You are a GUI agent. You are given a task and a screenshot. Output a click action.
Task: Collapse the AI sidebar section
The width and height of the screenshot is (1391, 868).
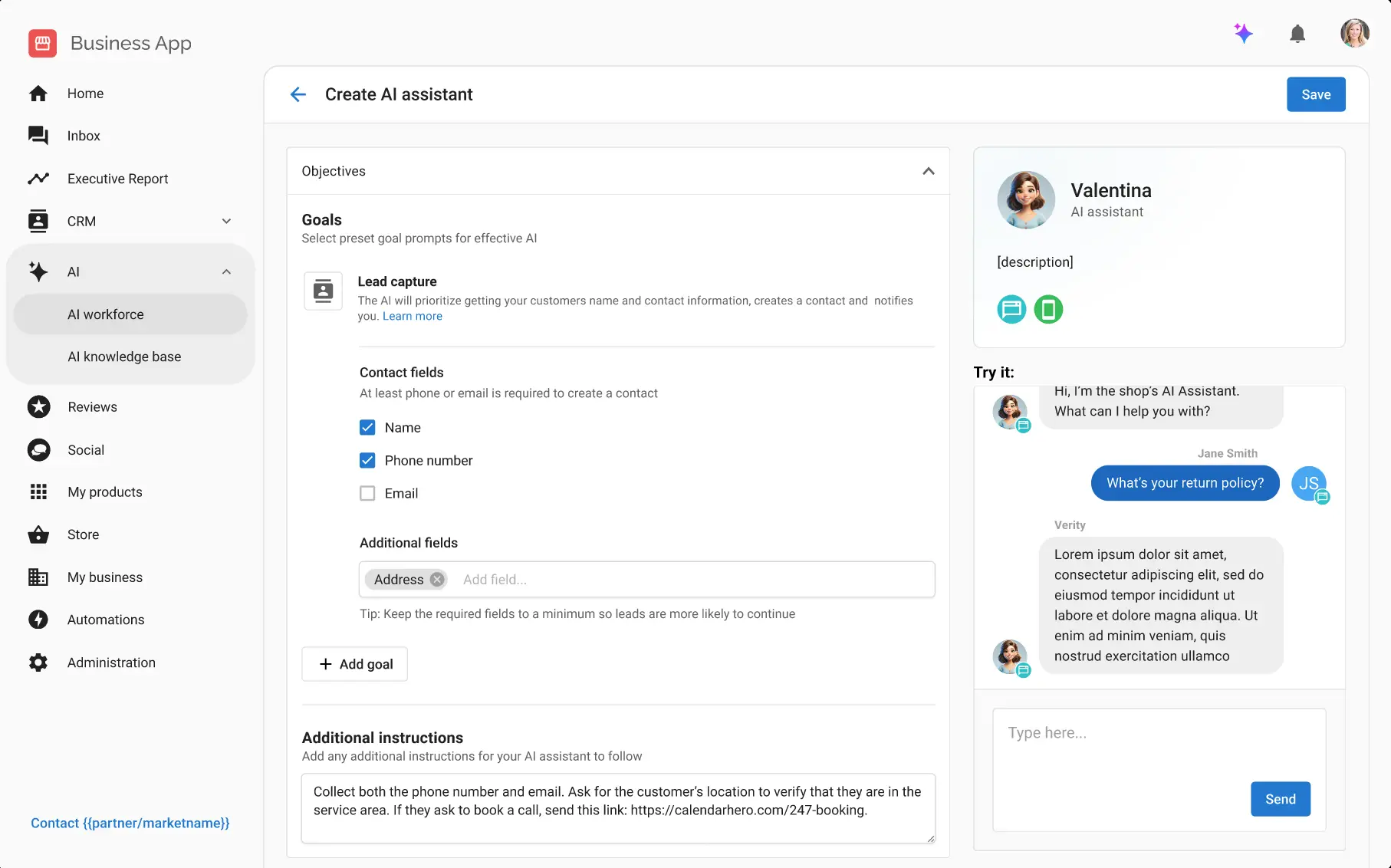(x=226, y=272)
